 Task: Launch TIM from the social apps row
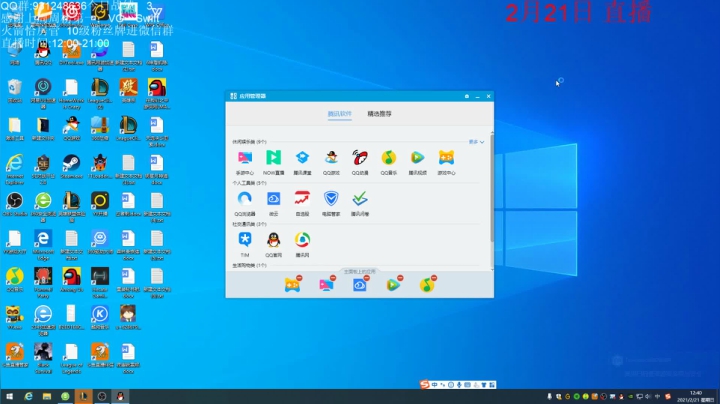click(x=245, y=240)
